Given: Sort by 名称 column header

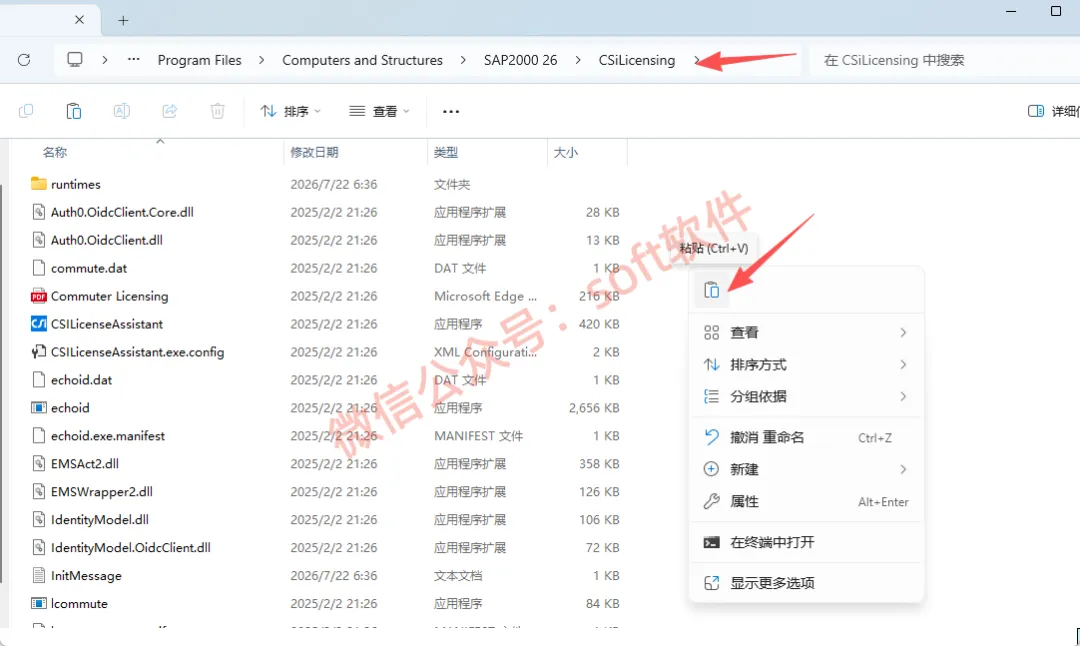Looking at the screenshot, I should tap(55, 152).
